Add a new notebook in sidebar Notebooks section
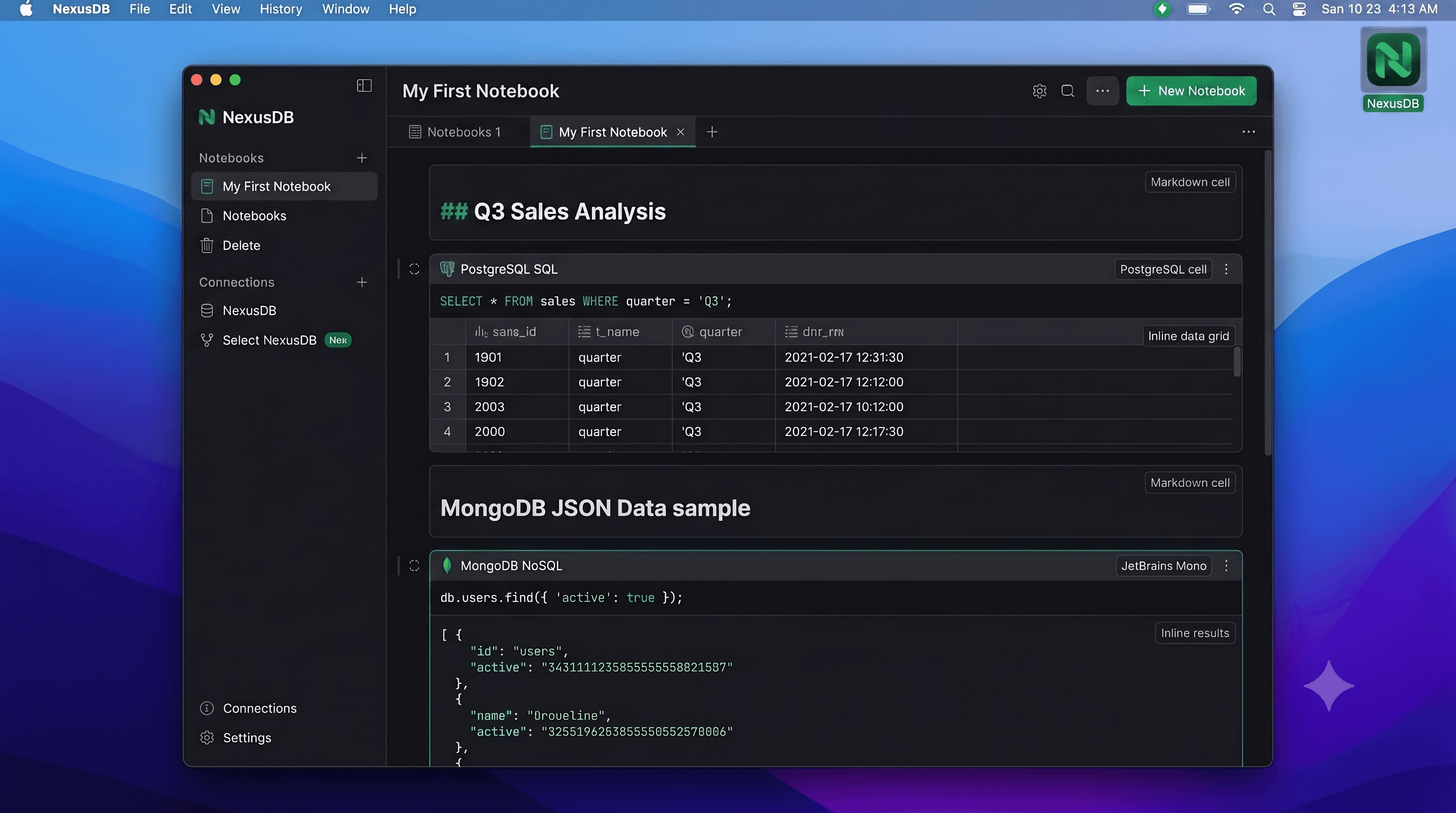Image resolution: width=1456 pixels, height=813 pixels. [362, 158]
